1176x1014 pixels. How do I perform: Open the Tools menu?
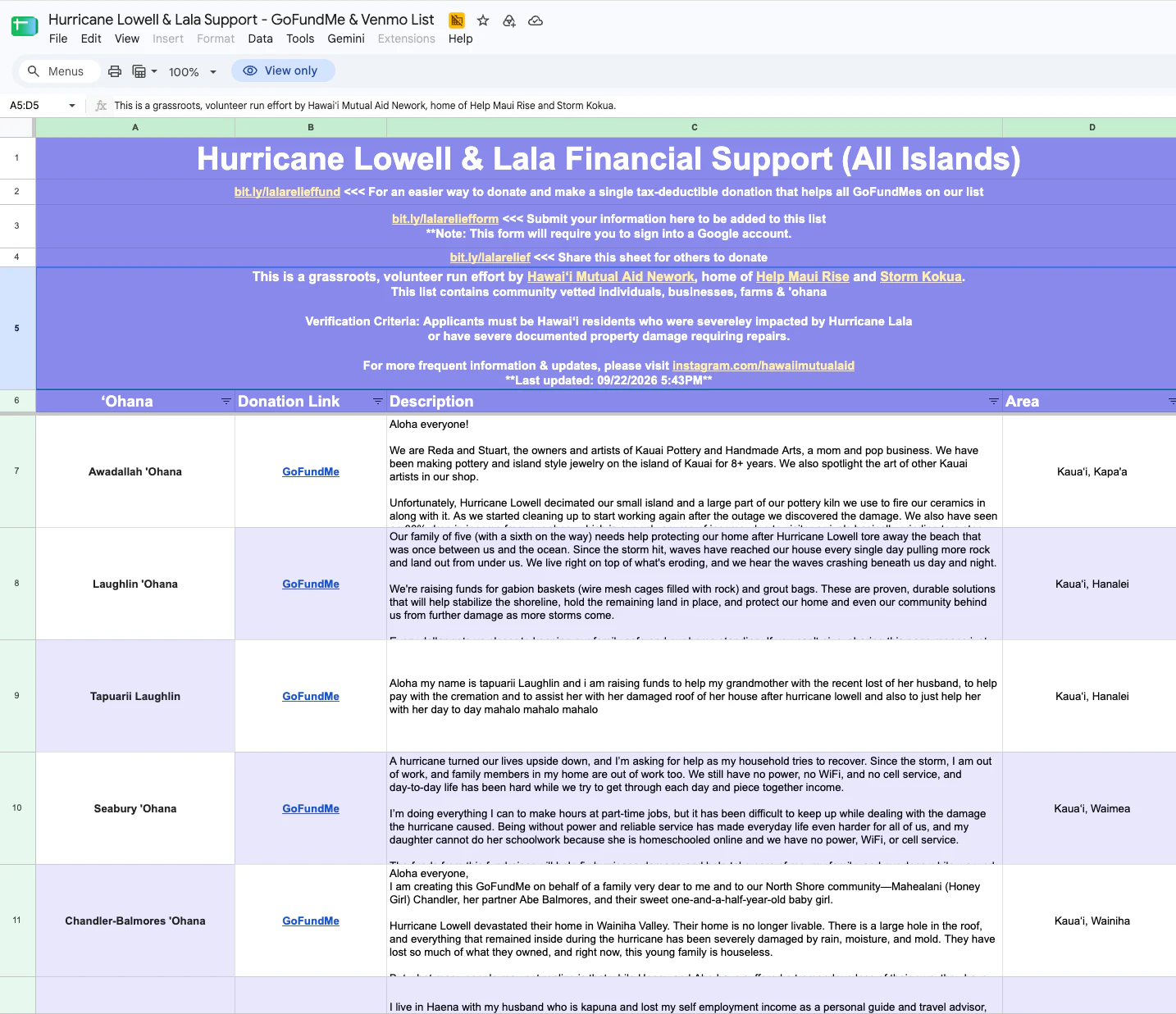[300, 39]
